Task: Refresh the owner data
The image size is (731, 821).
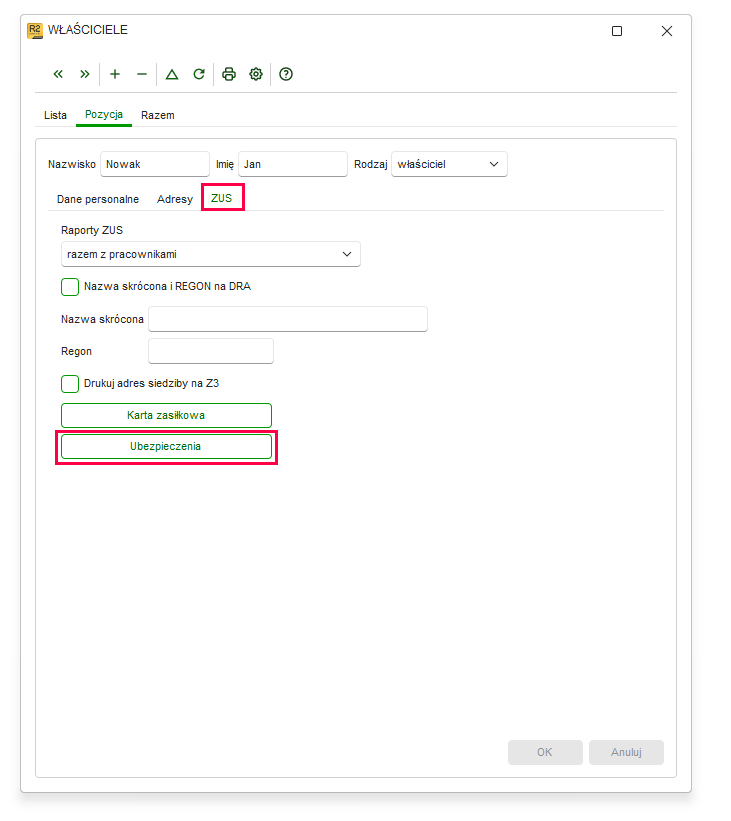Action: pyautogui.click(x=198, y=74)
